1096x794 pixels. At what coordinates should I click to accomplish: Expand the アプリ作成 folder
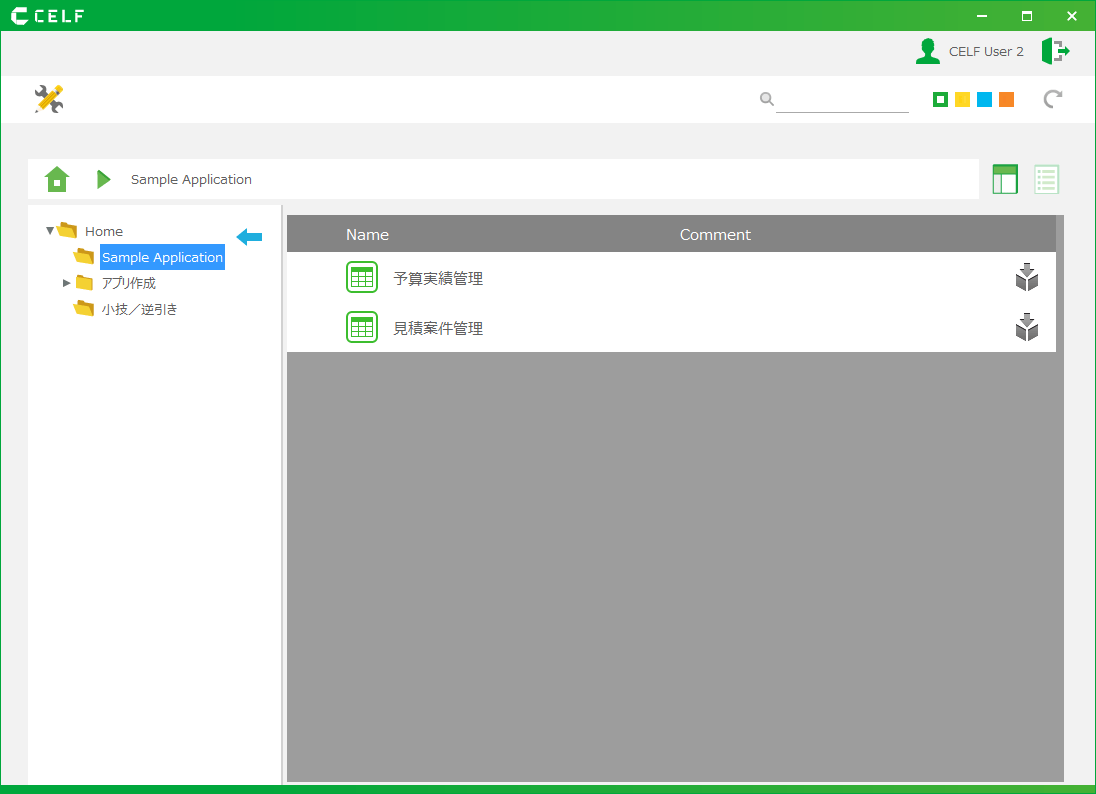[x=67, y=283]
